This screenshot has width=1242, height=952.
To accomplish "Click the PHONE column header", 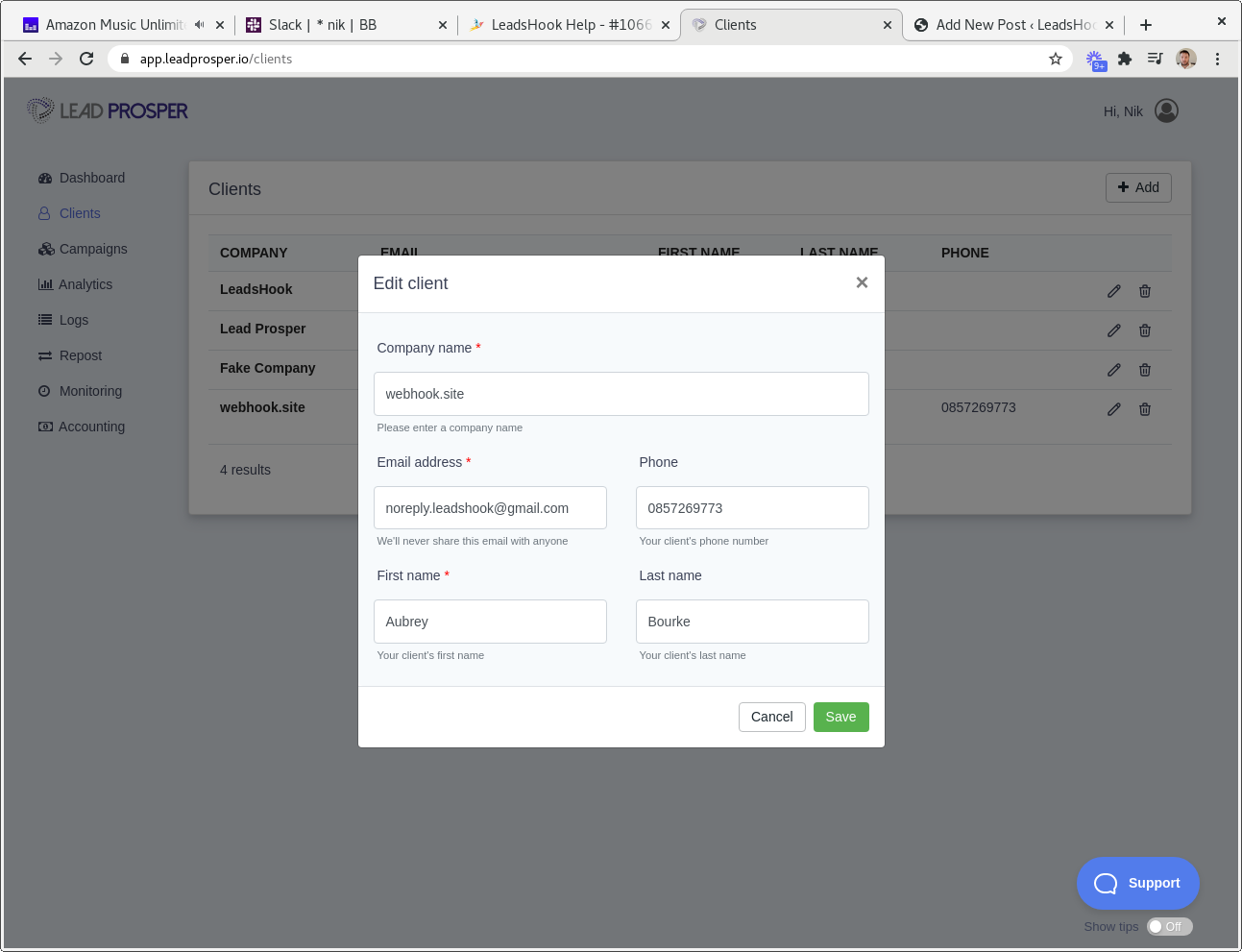I will (x=964, y=253).
